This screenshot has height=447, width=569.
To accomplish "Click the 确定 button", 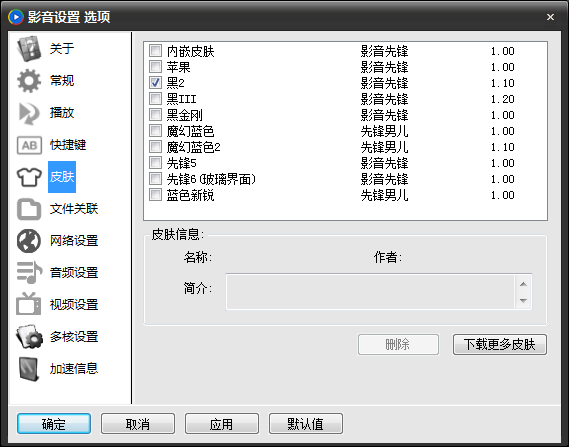I will 54,423.
